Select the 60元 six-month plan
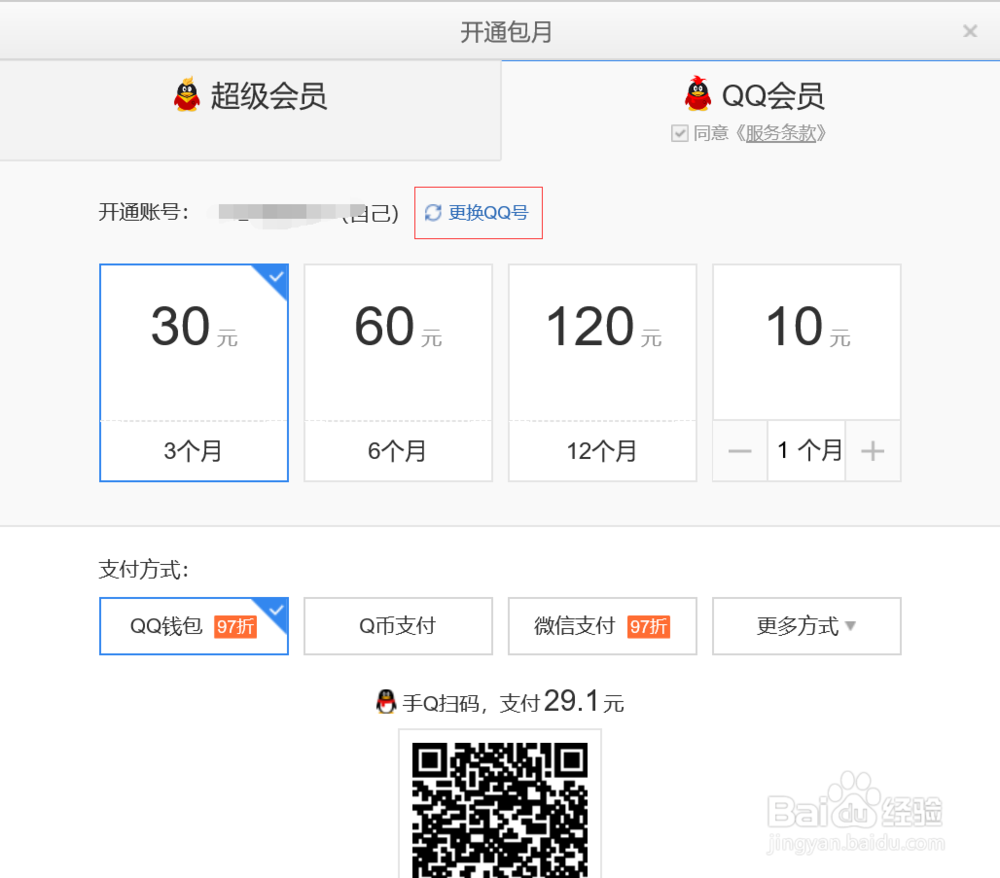 (398, 373)
